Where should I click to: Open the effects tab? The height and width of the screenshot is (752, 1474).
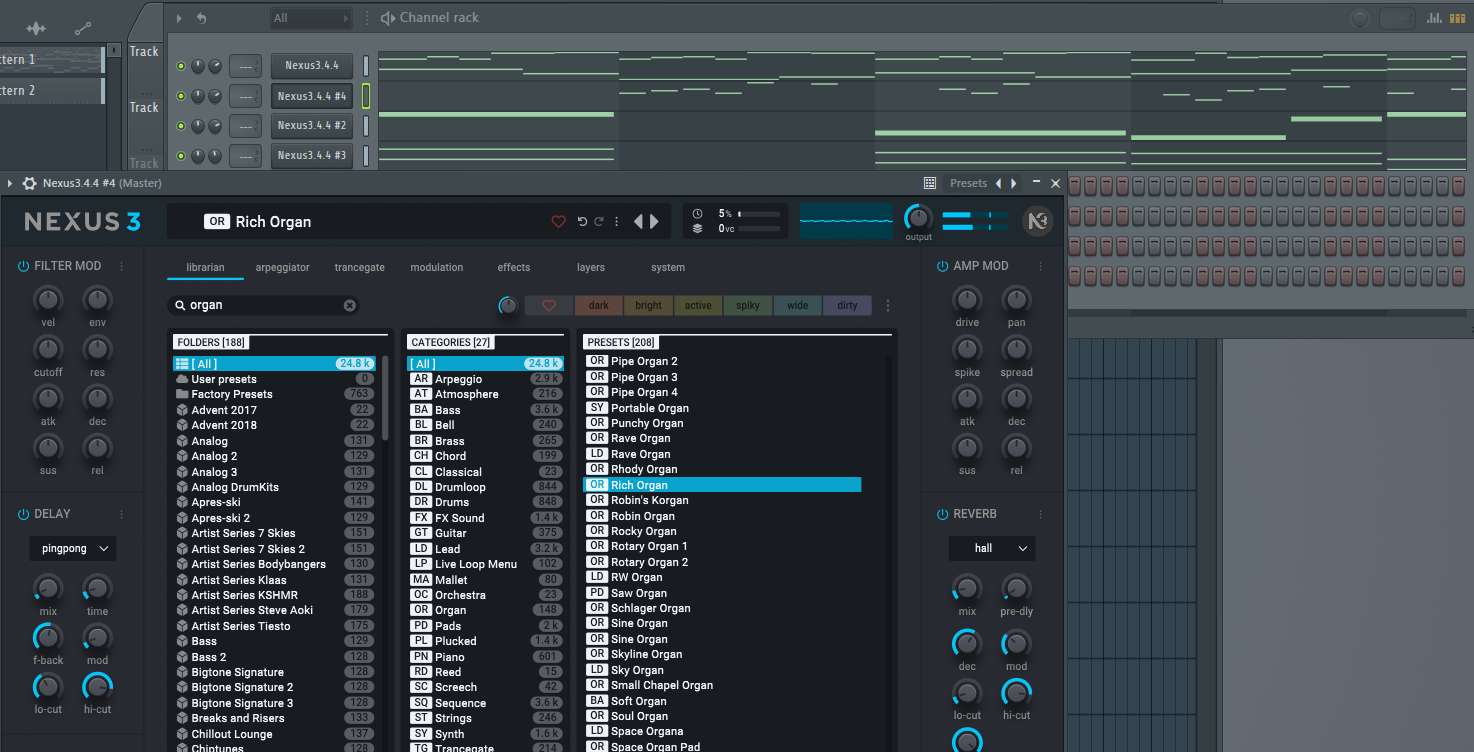pyautogui.click(x=514, y=267)
